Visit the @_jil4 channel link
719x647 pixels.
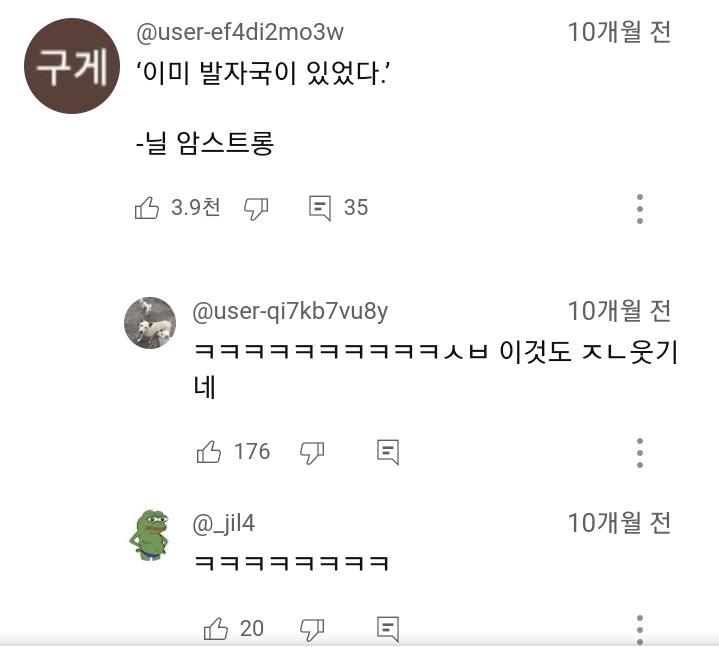point(224,523)
